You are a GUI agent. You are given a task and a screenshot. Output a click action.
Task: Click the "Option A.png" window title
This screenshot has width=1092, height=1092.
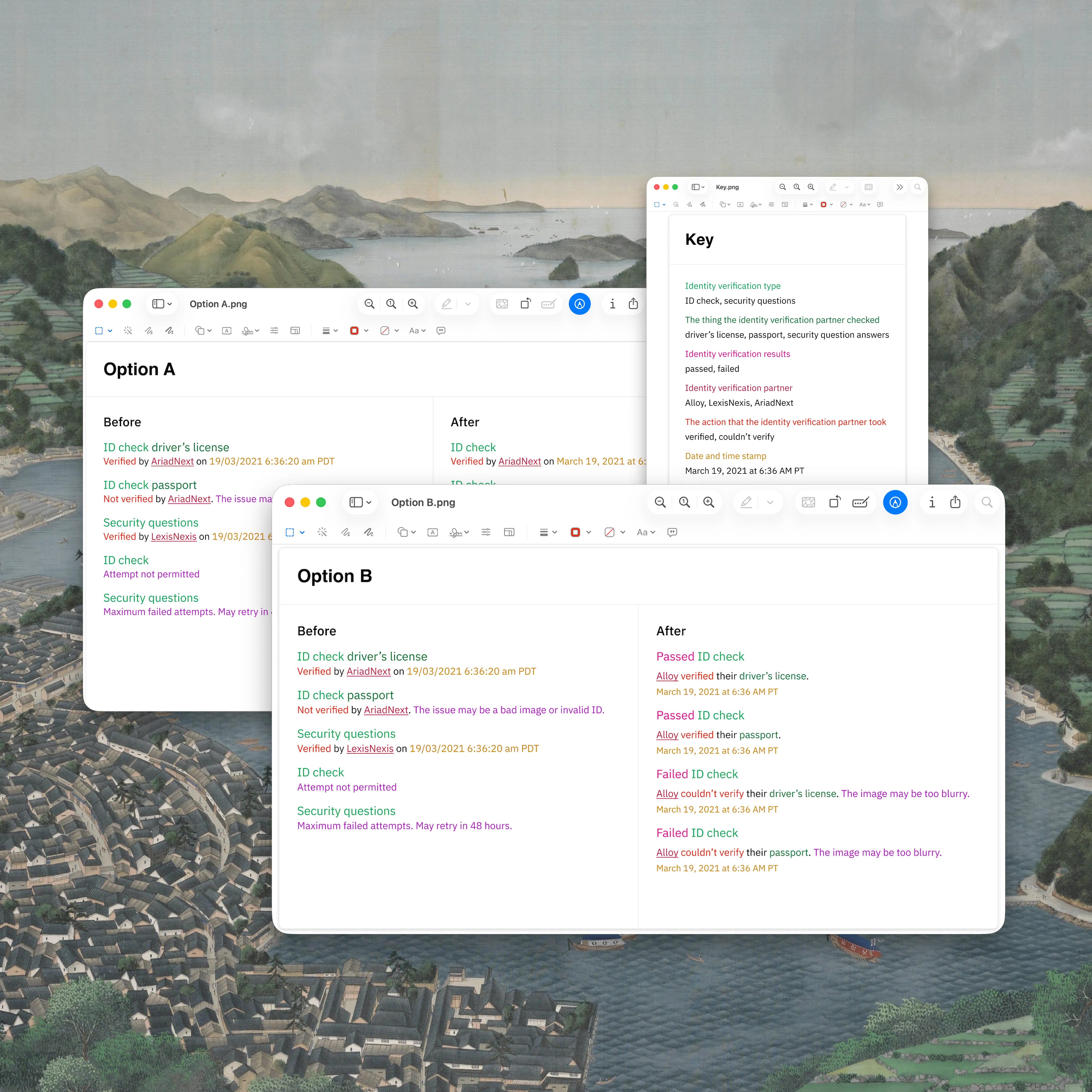click(218, 304)
